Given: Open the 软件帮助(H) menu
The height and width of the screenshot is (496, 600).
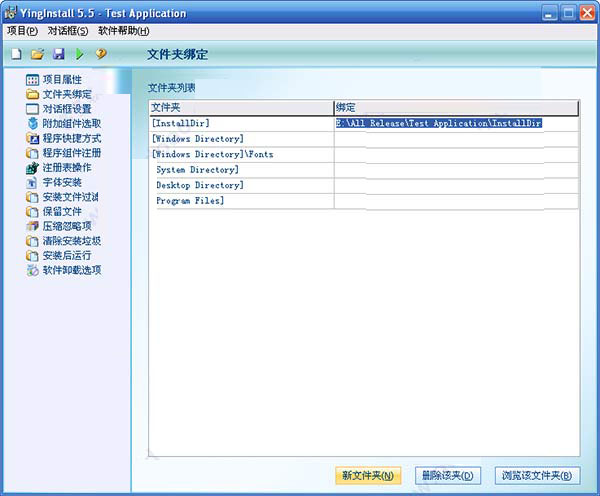Looking at the screenshot, I should click(x=124, y=31).
